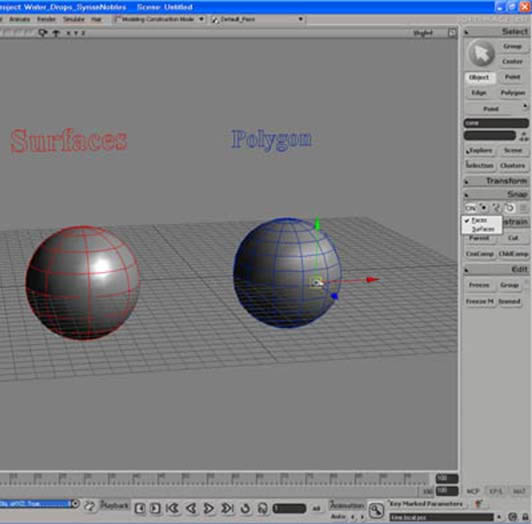Viewport: 532px width, 524px height.
Task: Click the playback options icon left of Playback
Action: (x=90, y=506)
